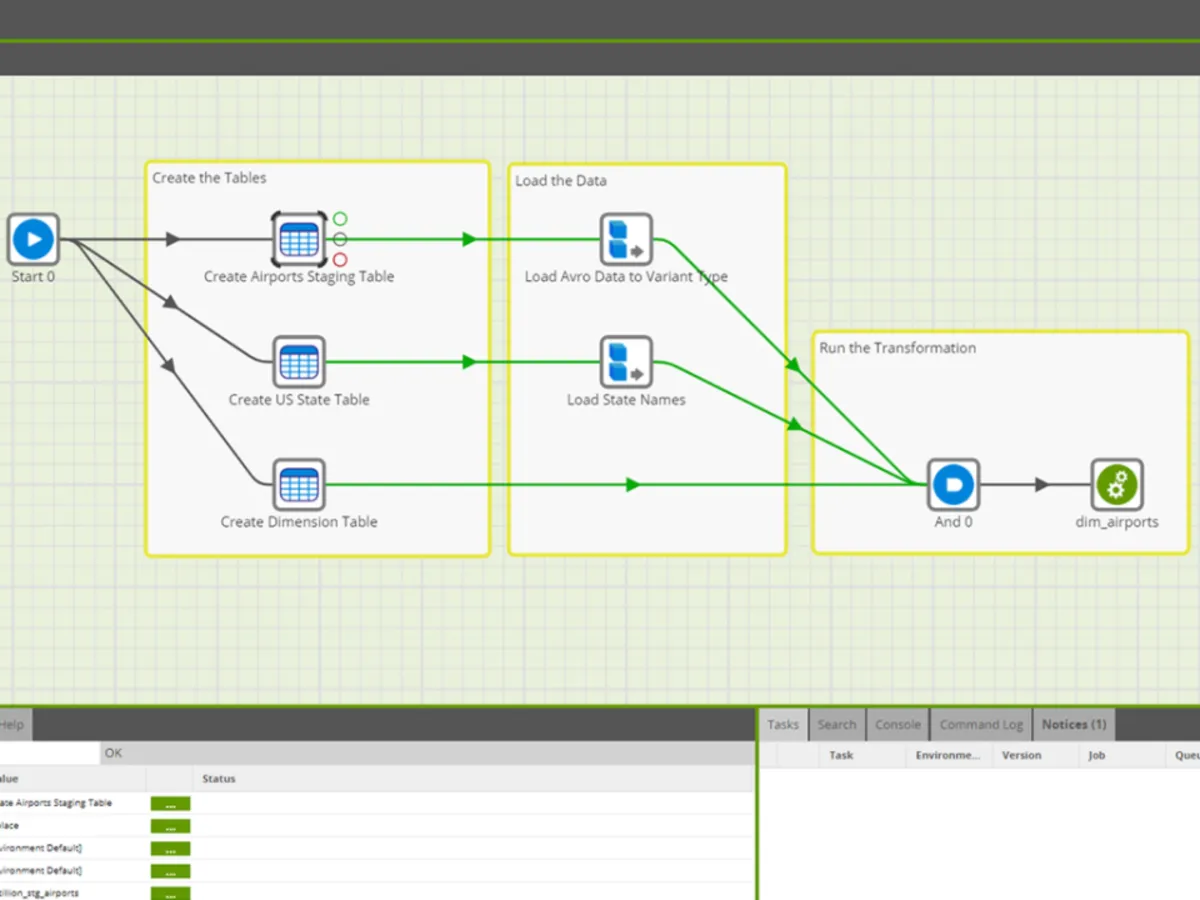
Task: Select the Start 0 component icon
Action: 33,240
